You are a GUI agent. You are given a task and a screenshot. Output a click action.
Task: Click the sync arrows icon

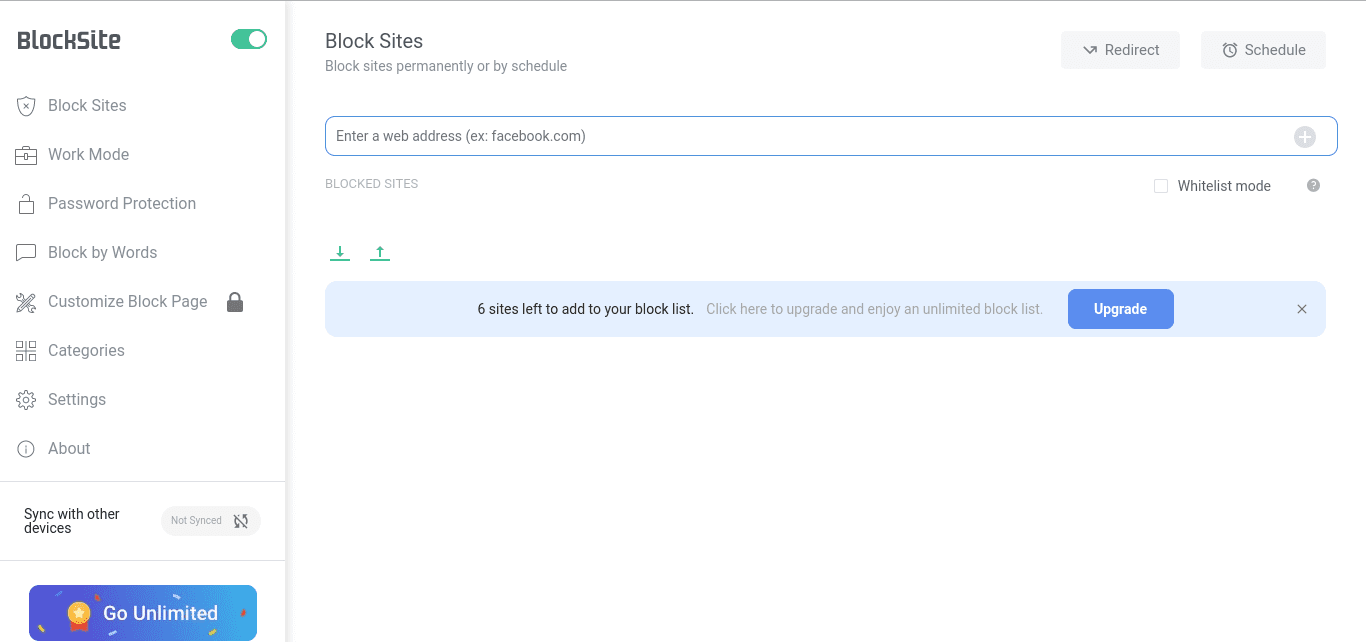pyautogui.click(x=241, y=521)
